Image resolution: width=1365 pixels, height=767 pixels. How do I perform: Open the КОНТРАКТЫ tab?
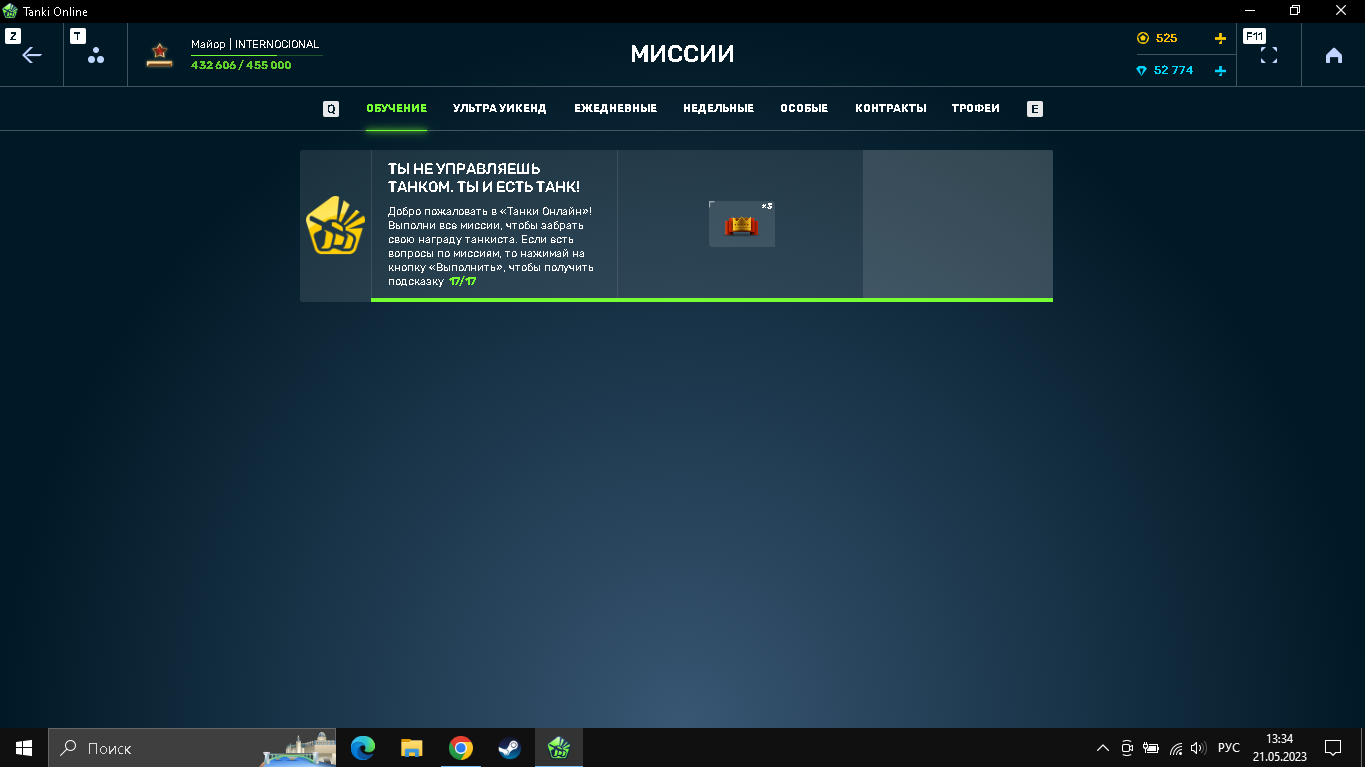click(x=890, y=109)
